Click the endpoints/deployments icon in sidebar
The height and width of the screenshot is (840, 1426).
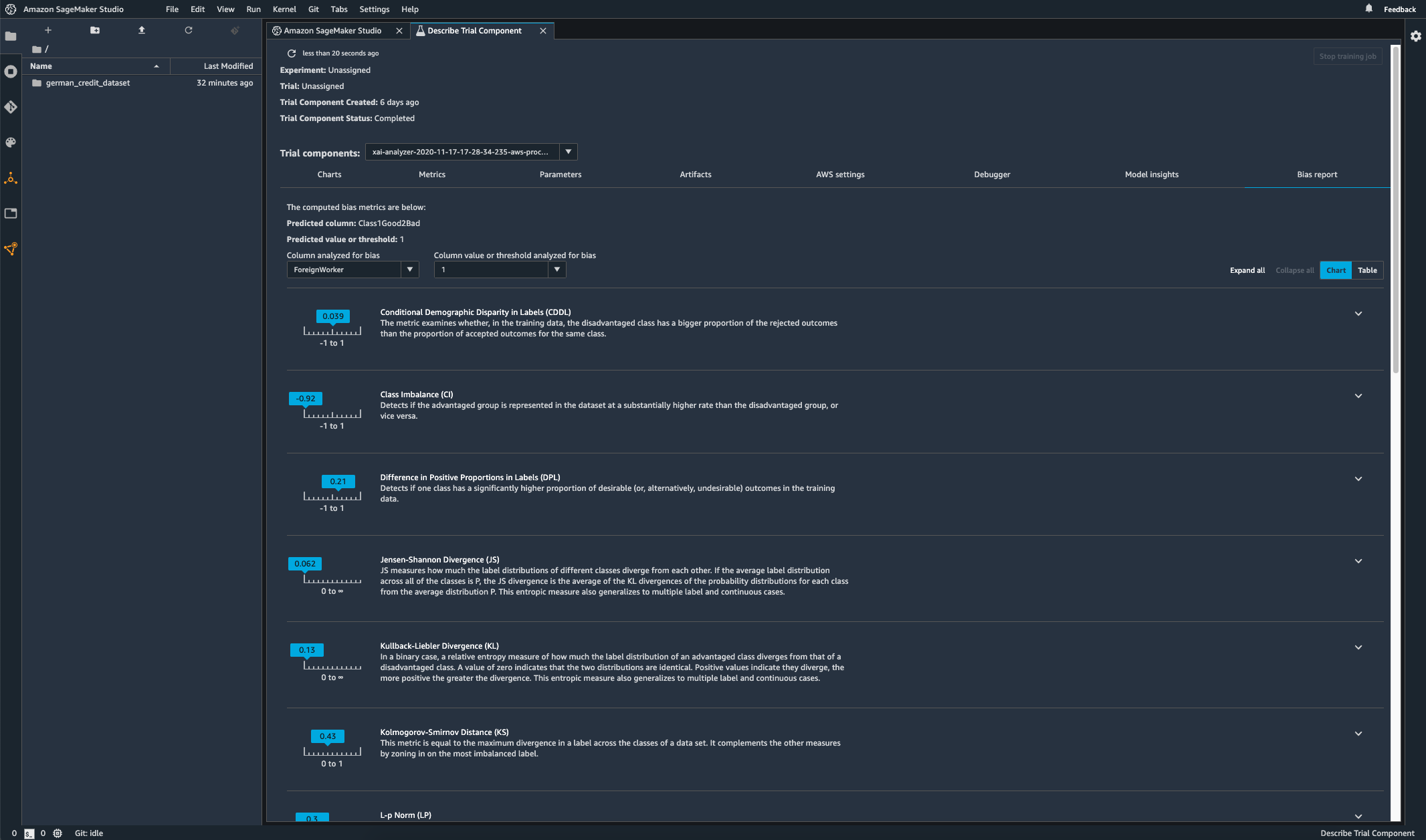[12, 249]
